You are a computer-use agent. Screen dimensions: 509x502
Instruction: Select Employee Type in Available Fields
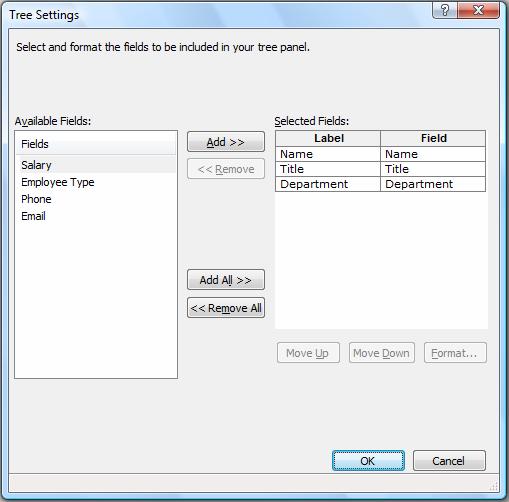pos(96,182)
